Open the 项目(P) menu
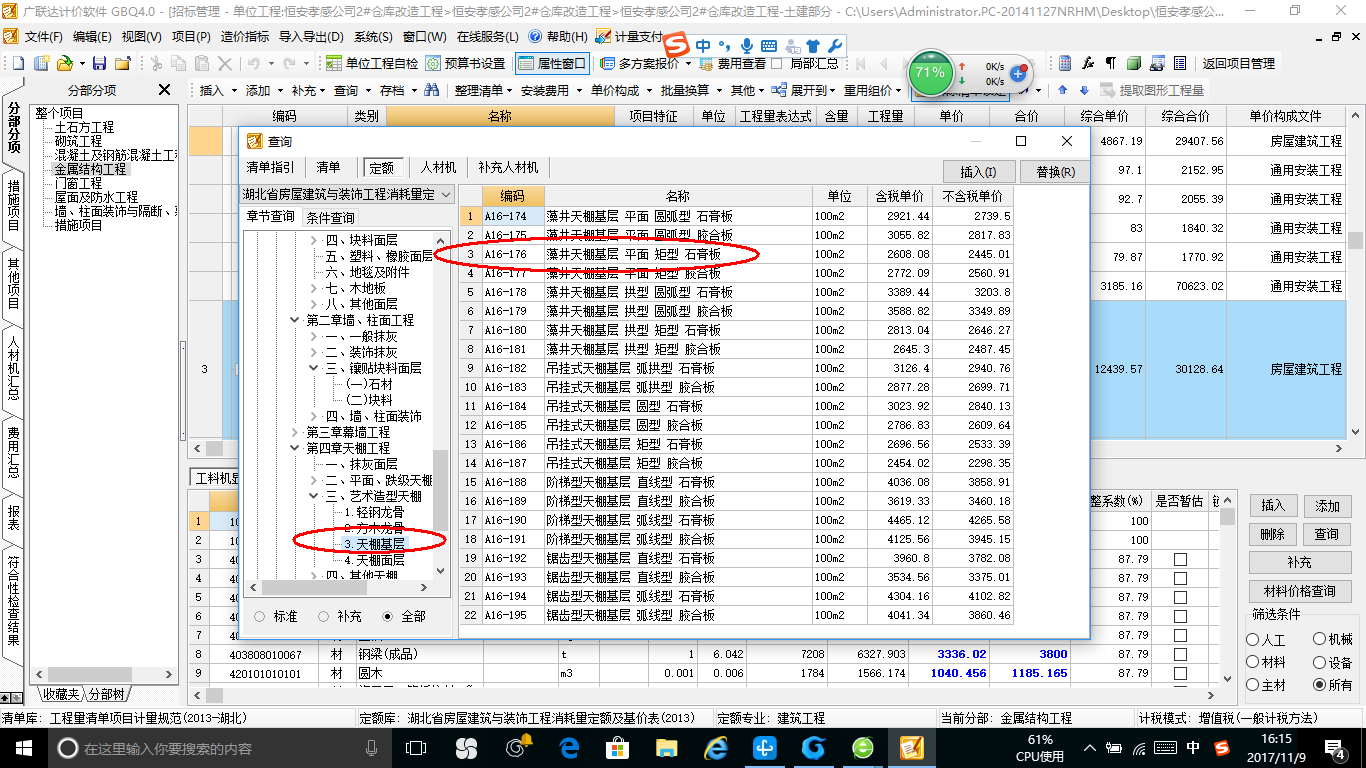1366x768 pixels. [x=190, y=36]
